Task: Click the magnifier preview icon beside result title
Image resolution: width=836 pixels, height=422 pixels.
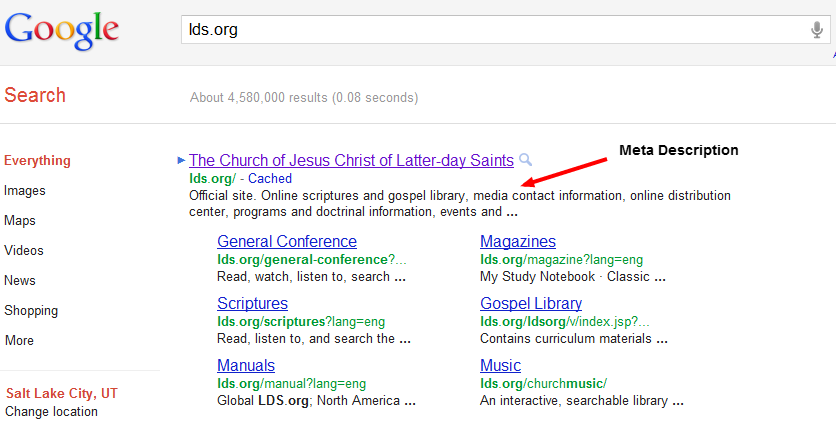Action: coord(526,160)
